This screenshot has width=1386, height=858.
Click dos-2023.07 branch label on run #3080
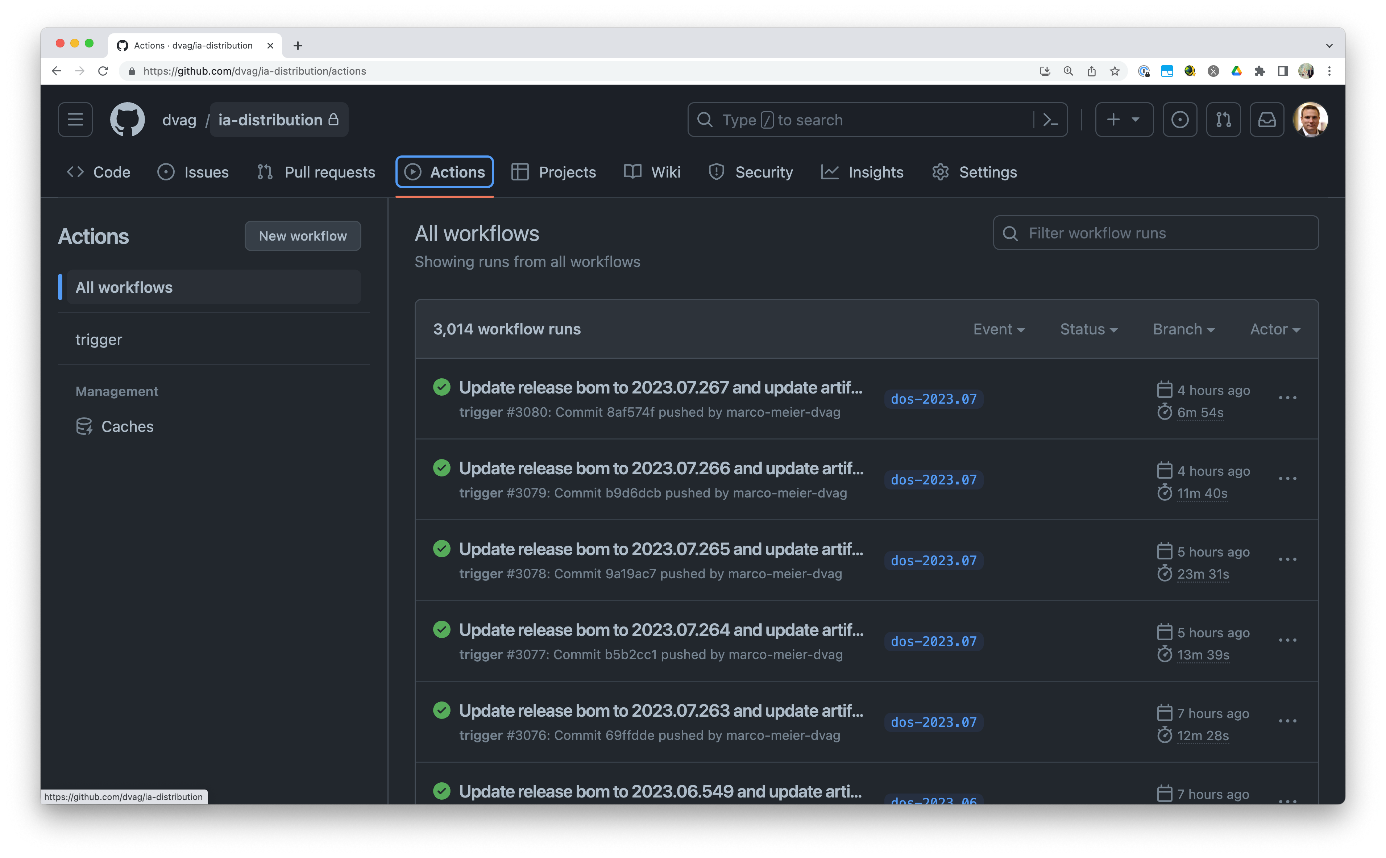pos(934,399)
